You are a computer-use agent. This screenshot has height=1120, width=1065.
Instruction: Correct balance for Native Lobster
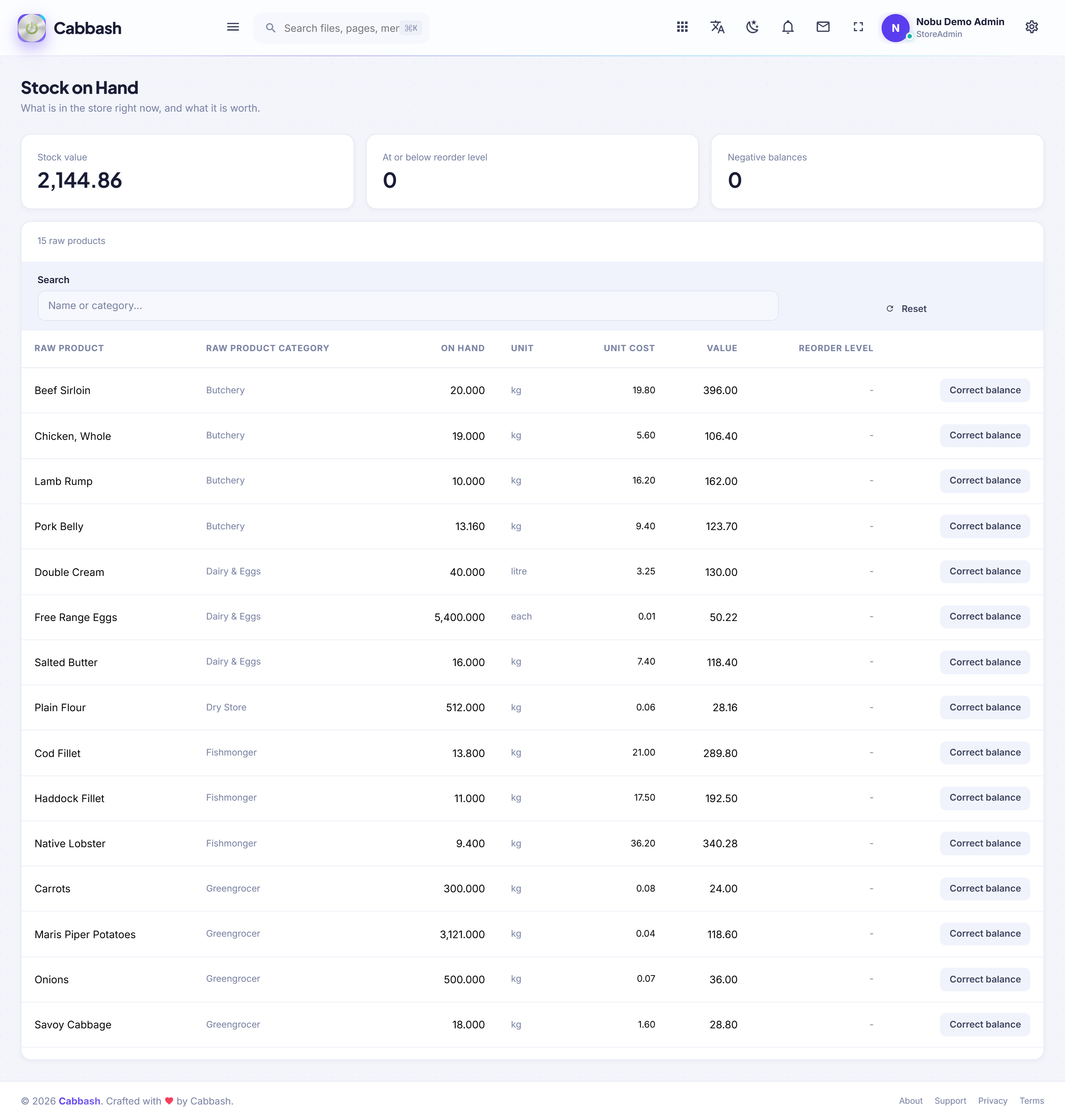984,844
